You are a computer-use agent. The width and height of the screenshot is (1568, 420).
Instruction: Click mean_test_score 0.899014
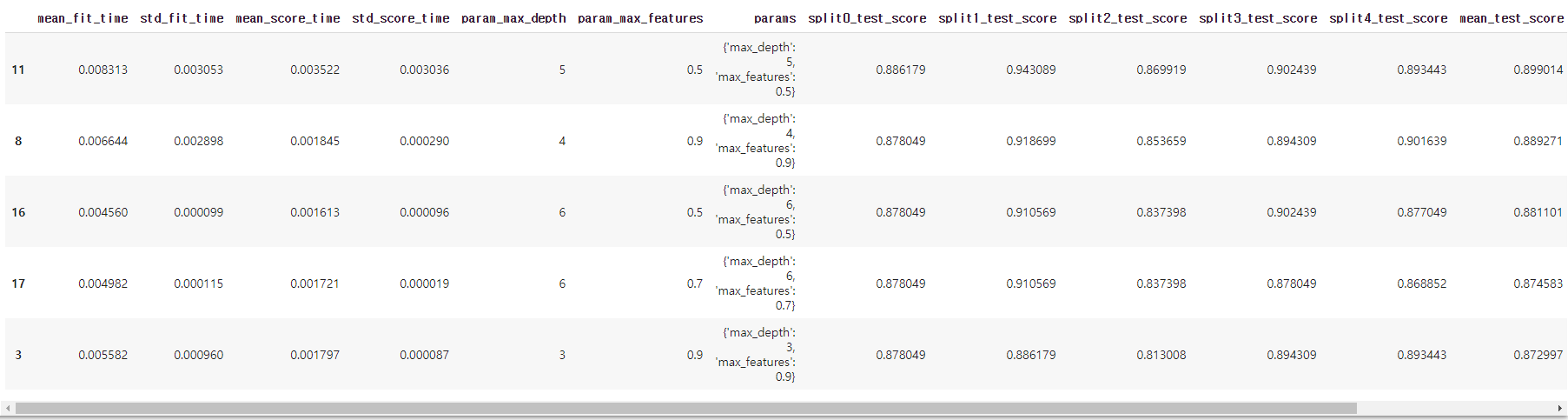[x=1538, y=70]
